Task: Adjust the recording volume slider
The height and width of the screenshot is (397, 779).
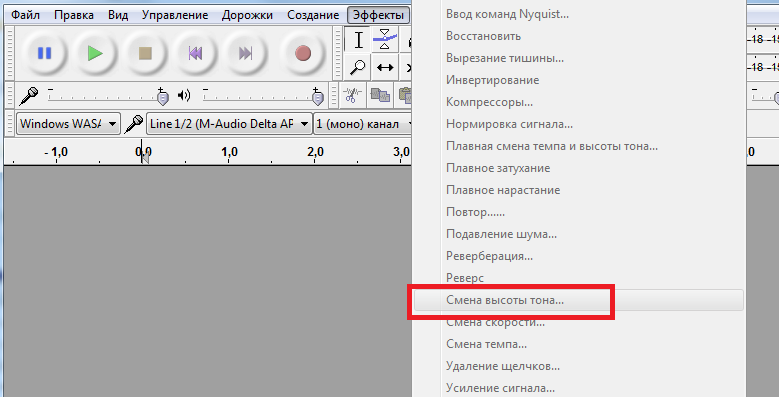Action: 108,96
